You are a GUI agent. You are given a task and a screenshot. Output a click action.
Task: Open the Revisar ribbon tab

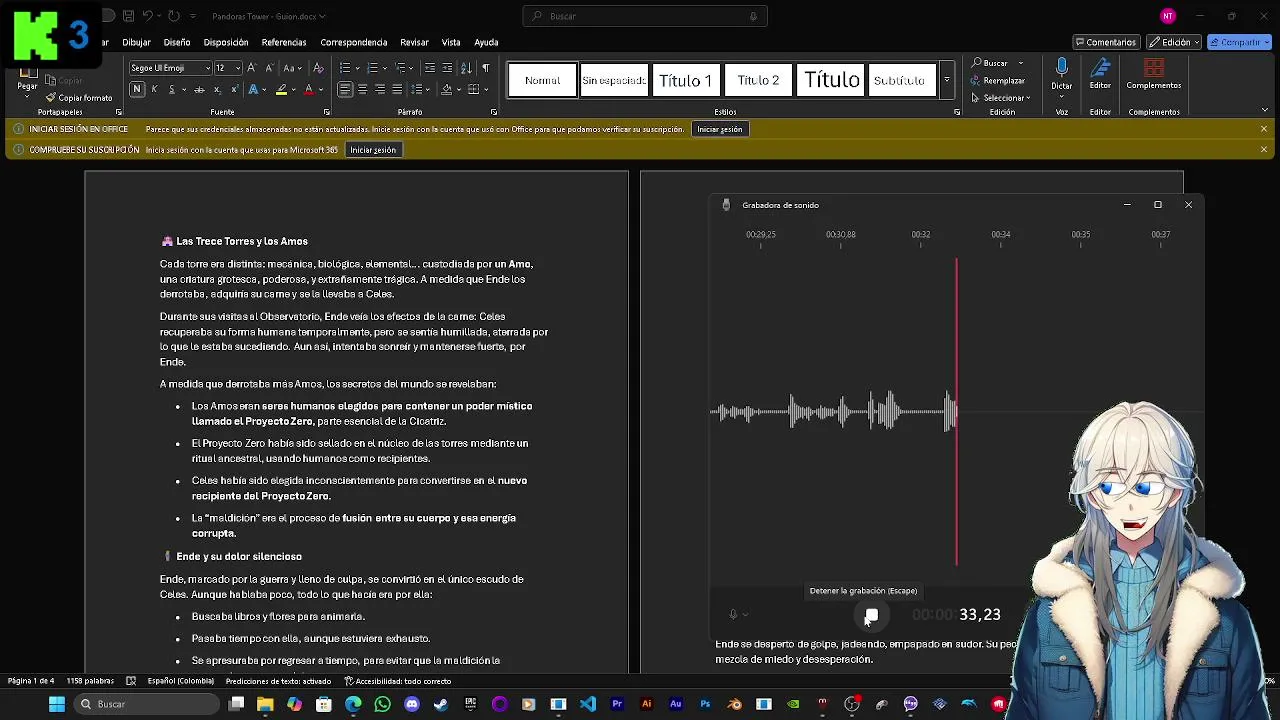pyautogui.click(x=414, y=42)
